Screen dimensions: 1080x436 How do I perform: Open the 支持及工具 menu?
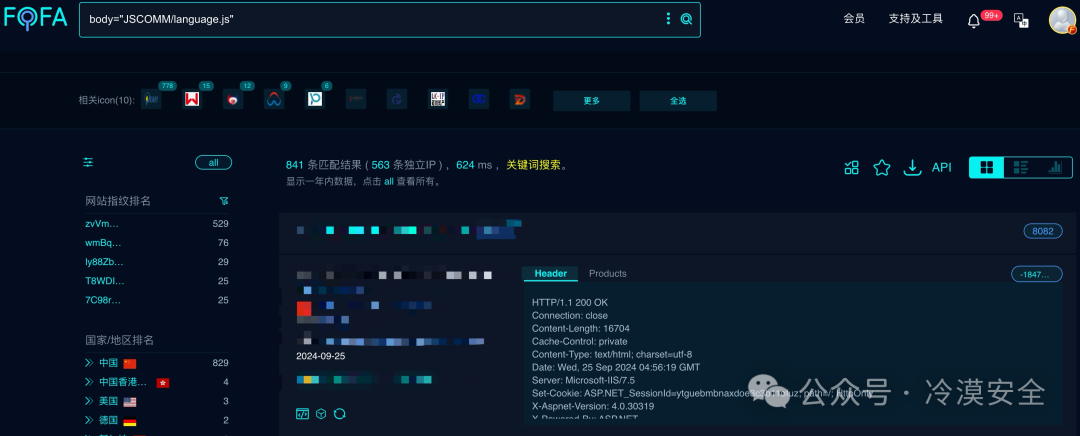[915, 19]
